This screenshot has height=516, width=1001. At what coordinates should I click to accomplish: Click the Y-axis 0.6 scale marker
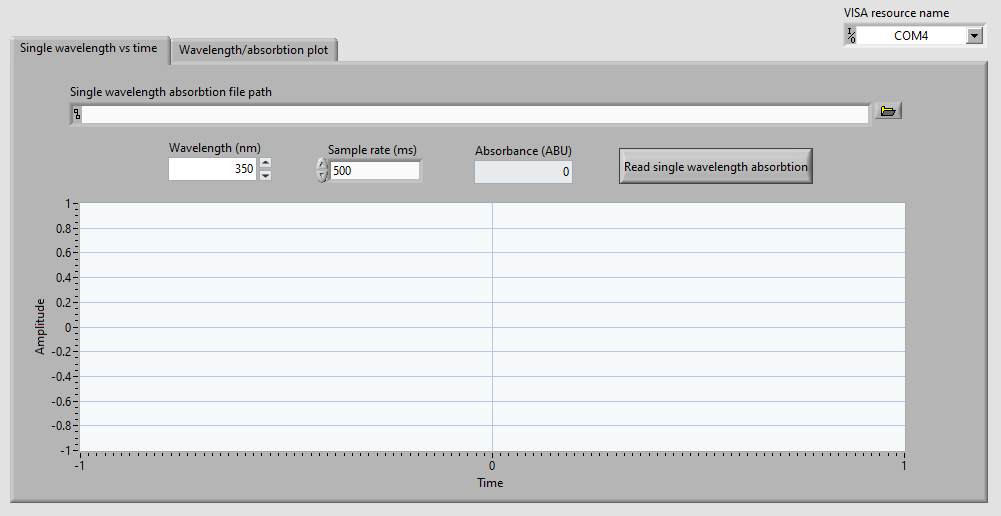62,253
